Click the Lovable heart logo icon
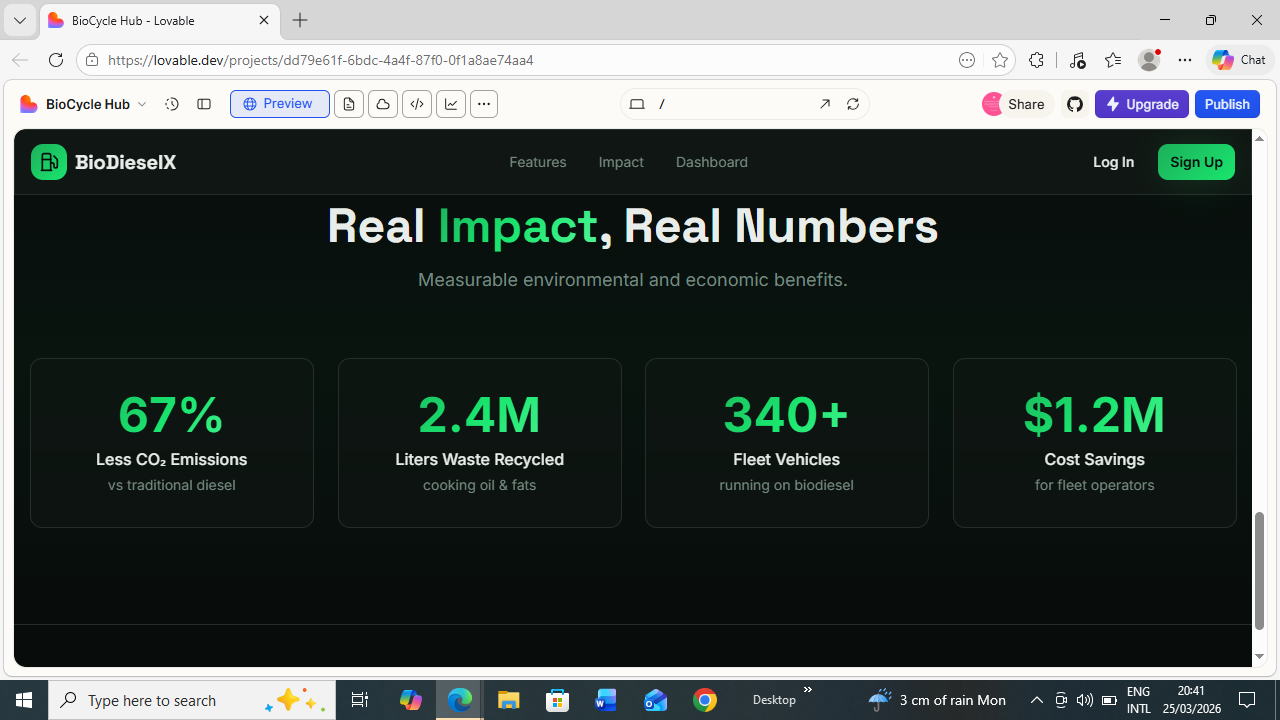 pos(29,104)
